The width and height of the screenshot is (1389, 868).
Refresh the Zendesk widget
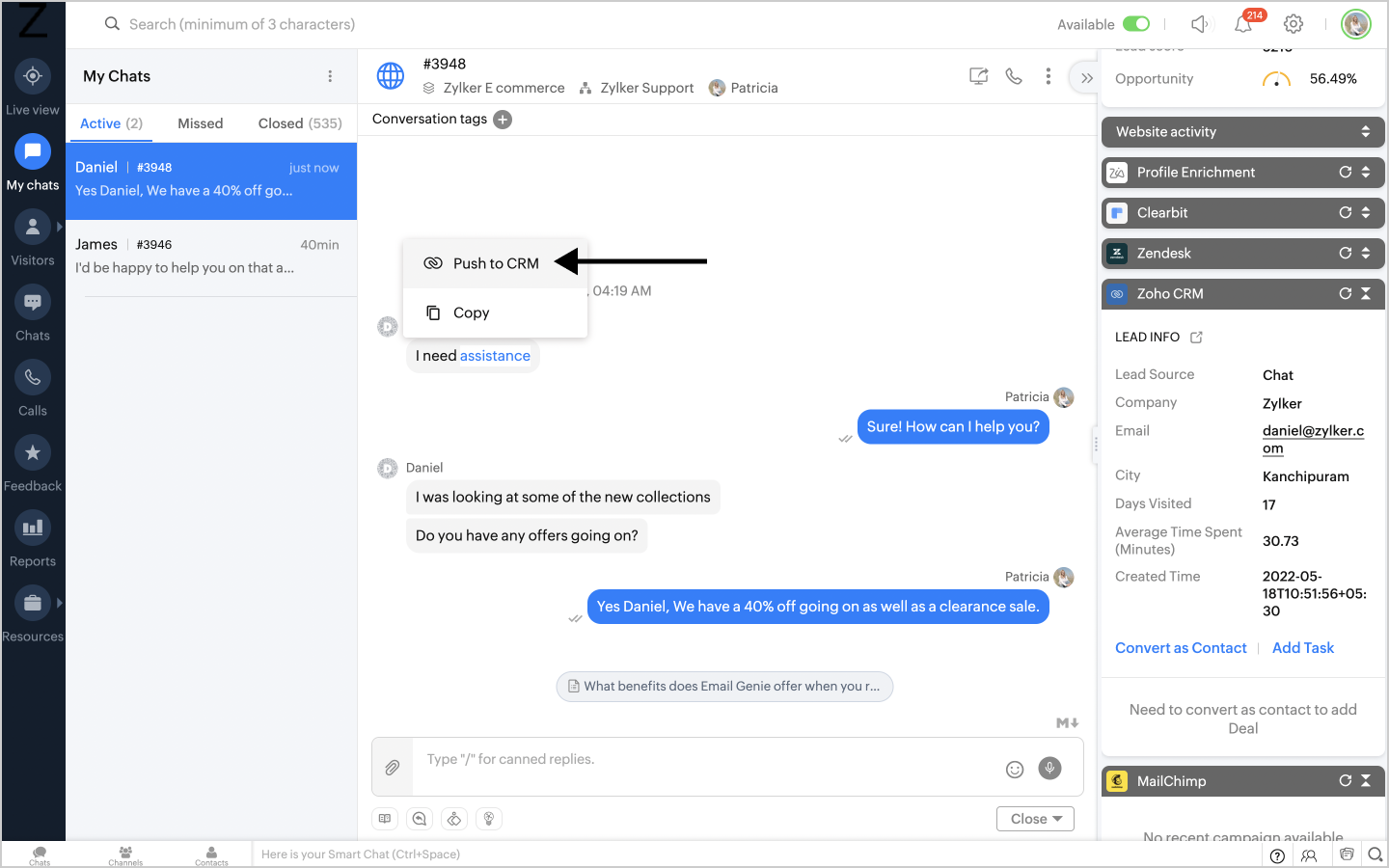coord(1346,253)
